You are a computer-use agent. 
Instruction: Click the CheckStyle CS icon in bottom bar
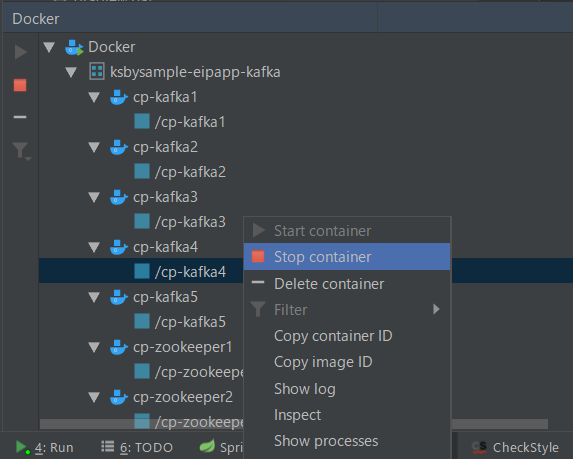tap(479, 447)
